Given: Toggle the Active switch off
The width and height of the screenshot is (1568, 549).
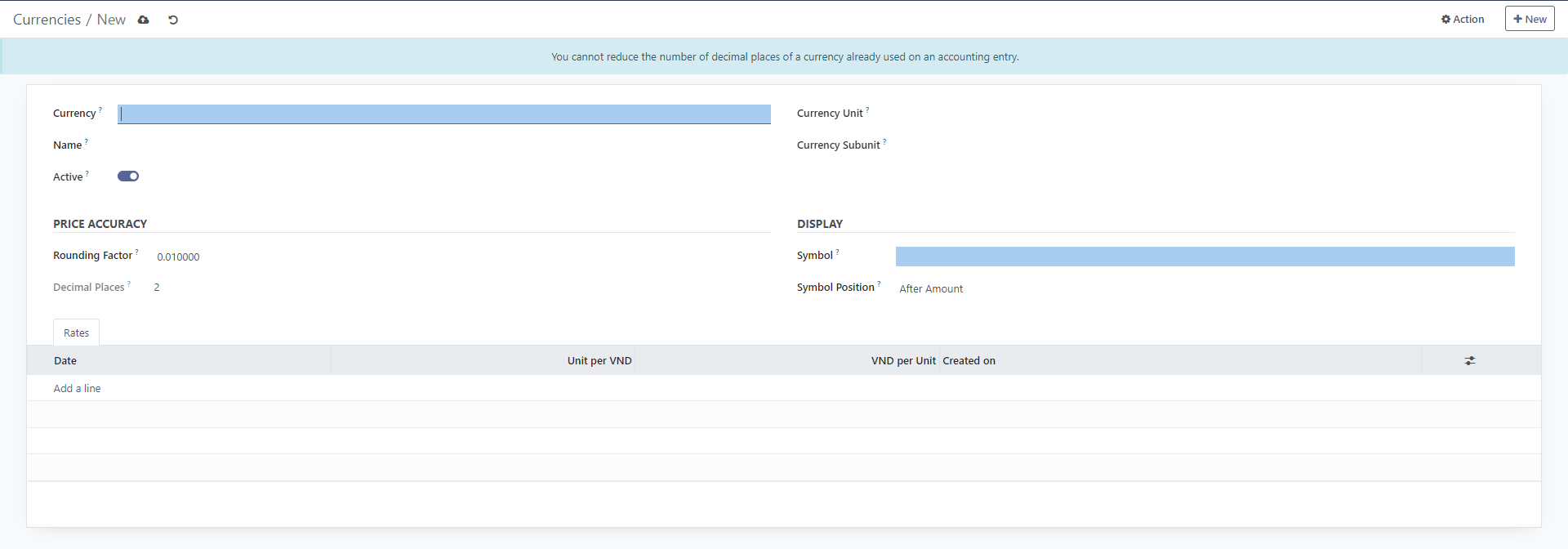Looking at the screenshot, I should 128,176.
